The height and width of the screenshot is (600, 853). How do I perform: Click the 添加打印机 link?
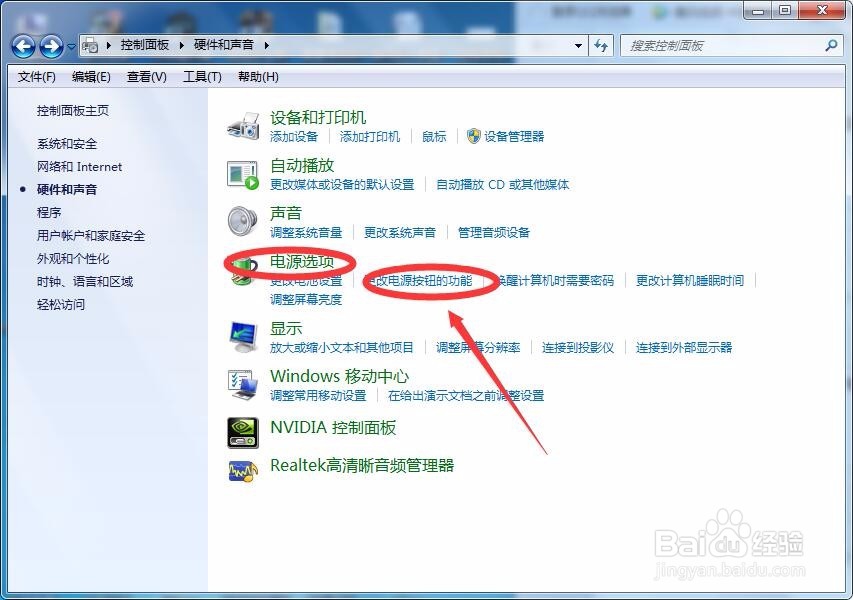[x=370, y=137]
